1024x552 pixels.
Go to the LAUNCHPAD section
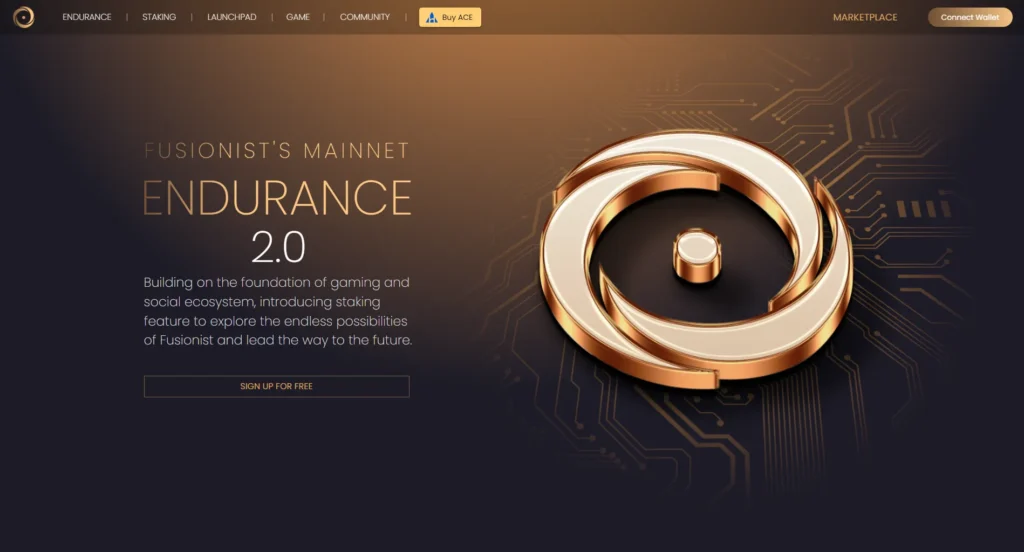(x=232, y=17)
